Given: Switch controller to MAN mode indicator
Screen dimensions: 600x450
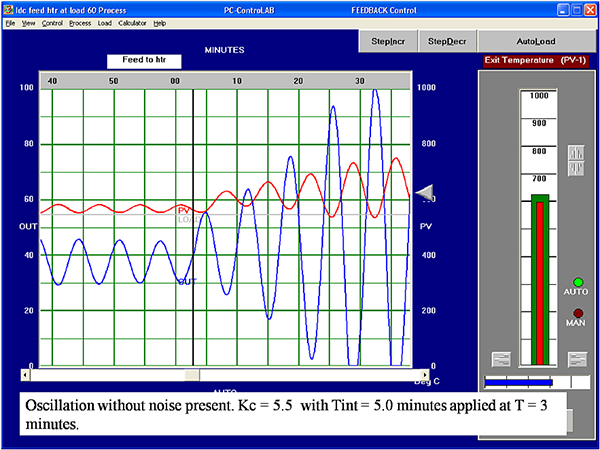Looking at the screenshot, I should (578, 313).
